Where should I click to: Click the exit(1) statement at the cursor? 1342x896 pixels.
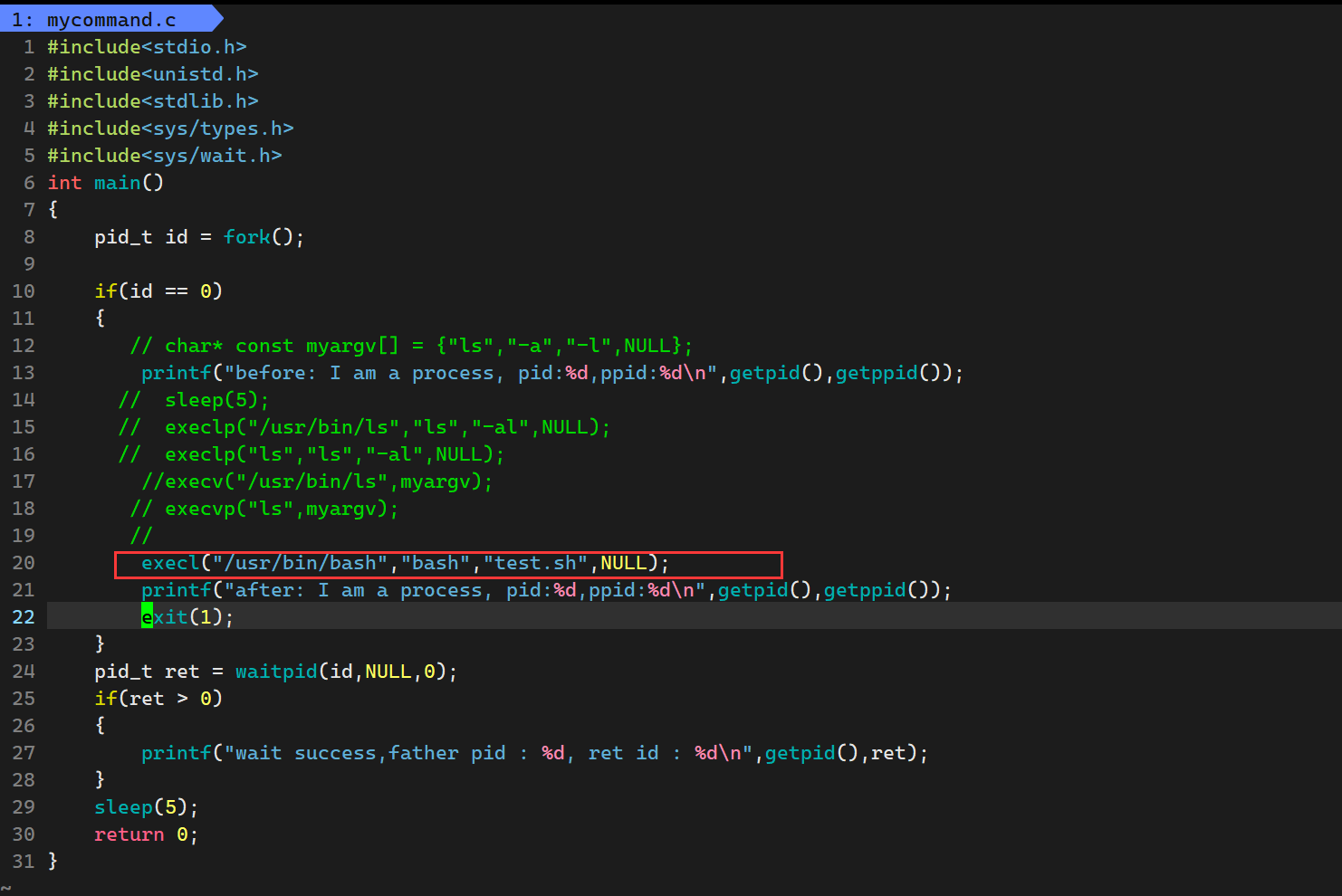click(187, 617)
